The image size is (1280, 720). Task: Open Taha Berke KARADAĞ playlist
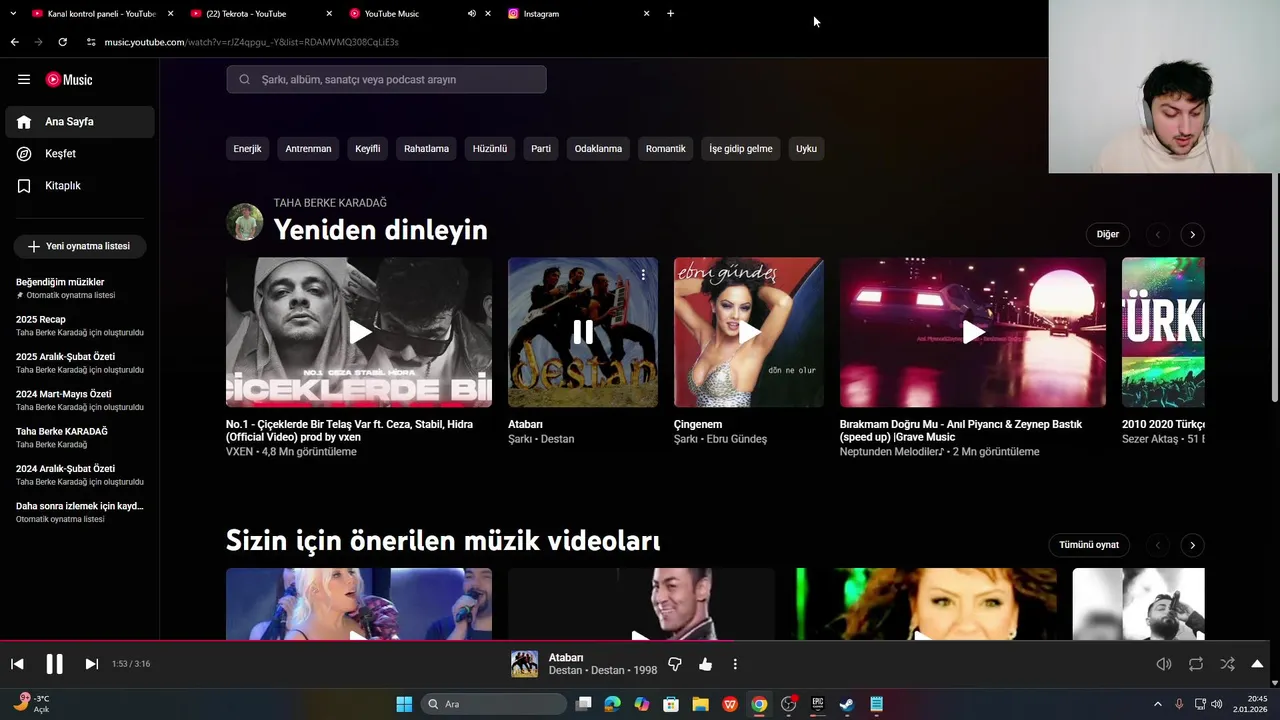(x=80, y=437)
